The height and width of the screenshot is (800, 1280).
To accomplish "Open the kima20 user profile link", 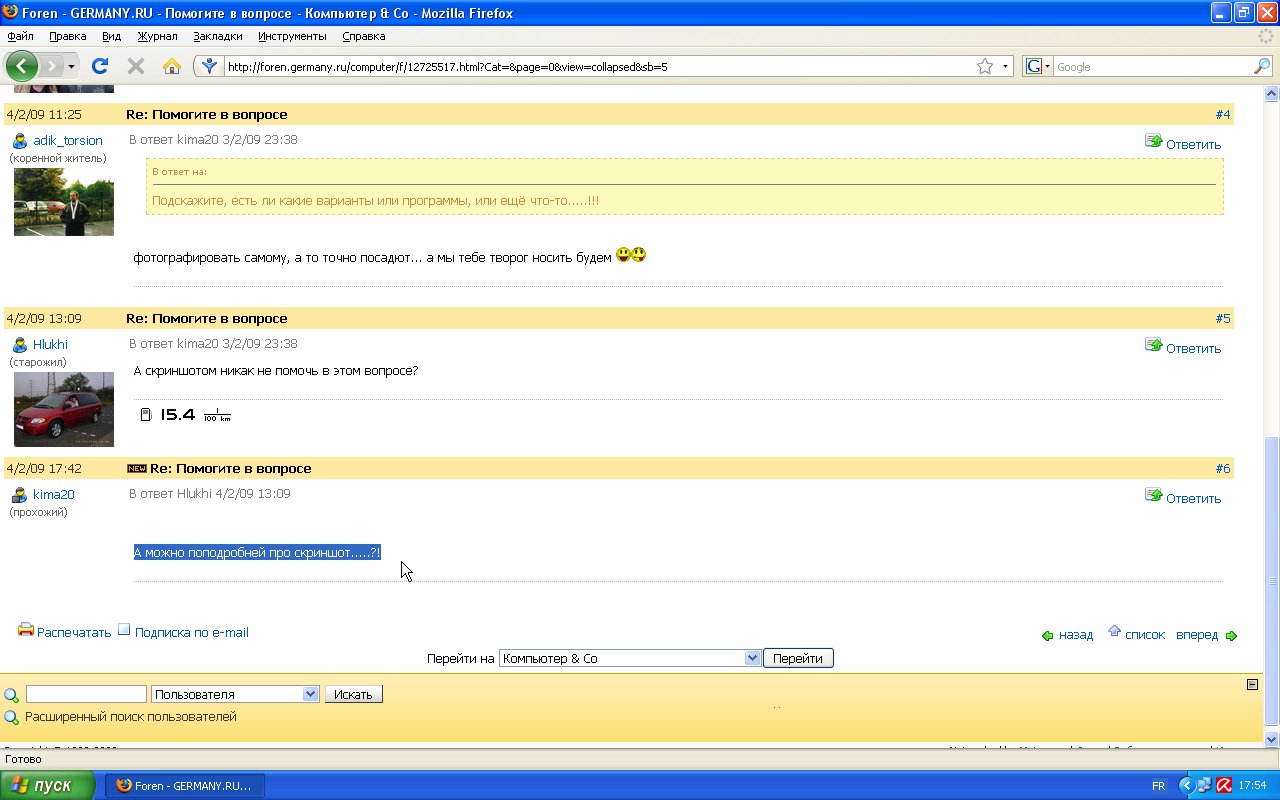I will pos(54,494).
